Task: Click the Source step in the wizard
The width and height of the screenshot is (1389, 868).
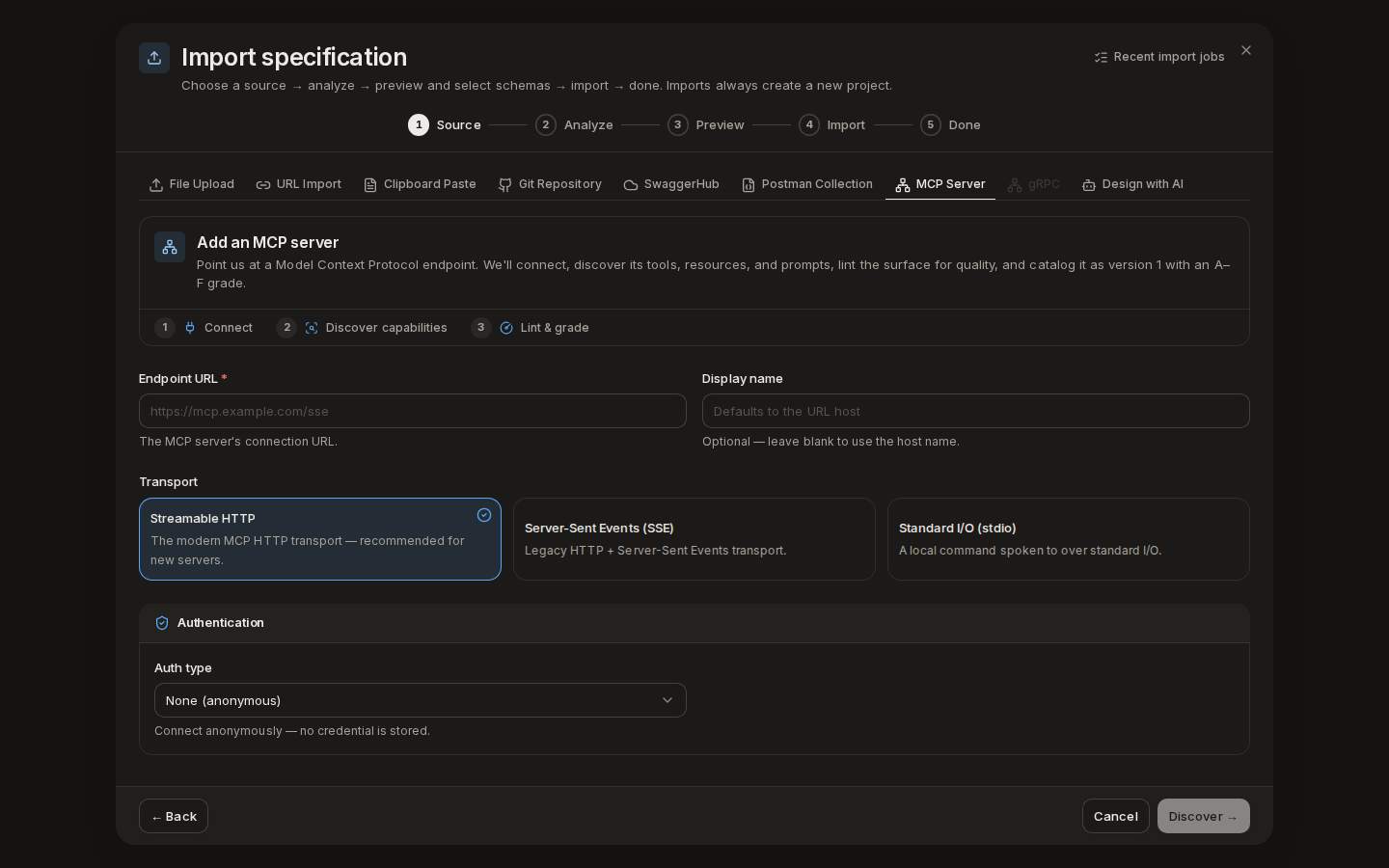Action: point(445,125)
